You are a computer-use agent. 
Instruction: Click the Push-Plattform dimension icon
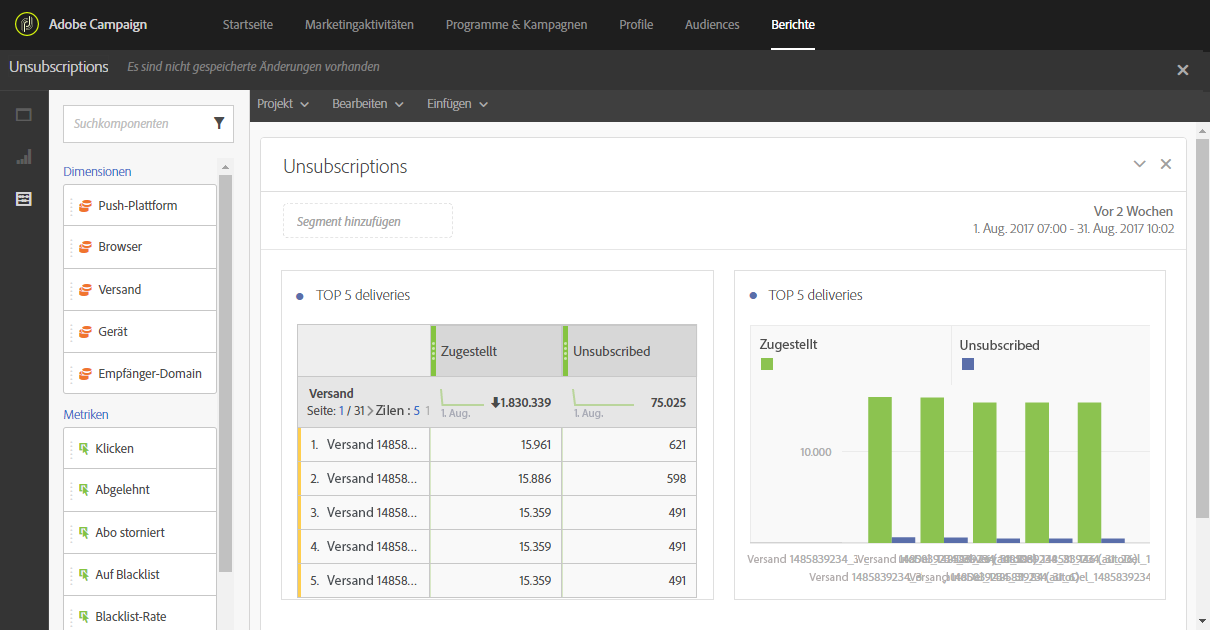click(x=85, y=206)
